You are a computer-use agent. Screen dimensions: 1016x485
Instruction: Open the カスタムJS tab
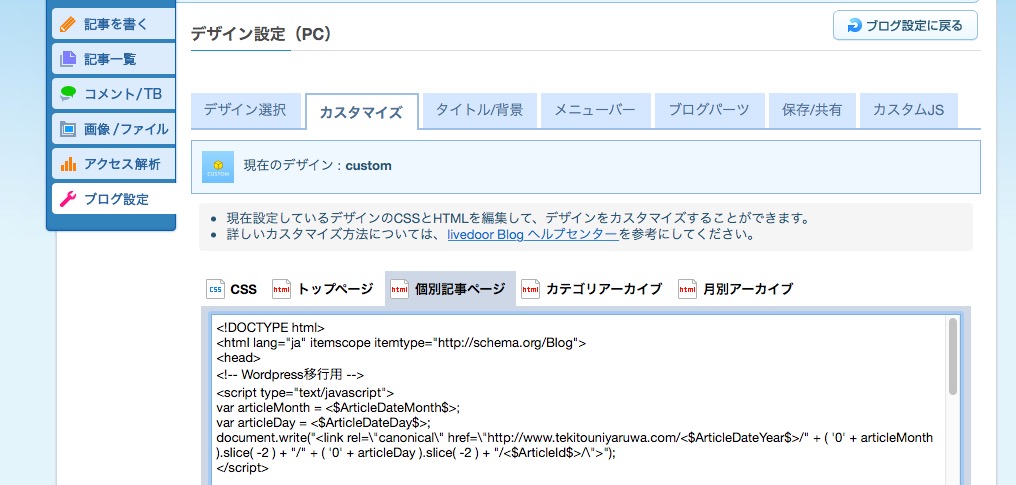908,111
